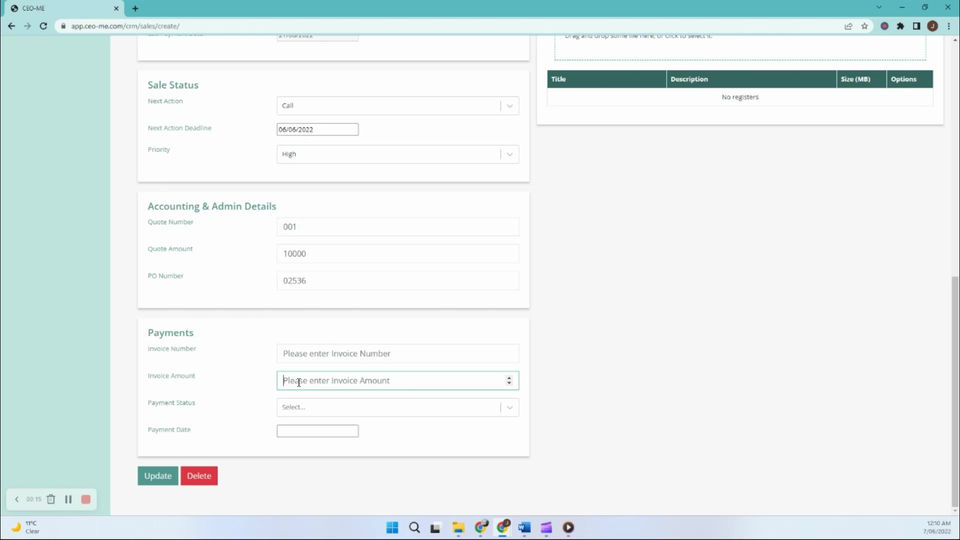Toggle the browser side panel icon
This screenshot has height=540, width=960.
916,26
